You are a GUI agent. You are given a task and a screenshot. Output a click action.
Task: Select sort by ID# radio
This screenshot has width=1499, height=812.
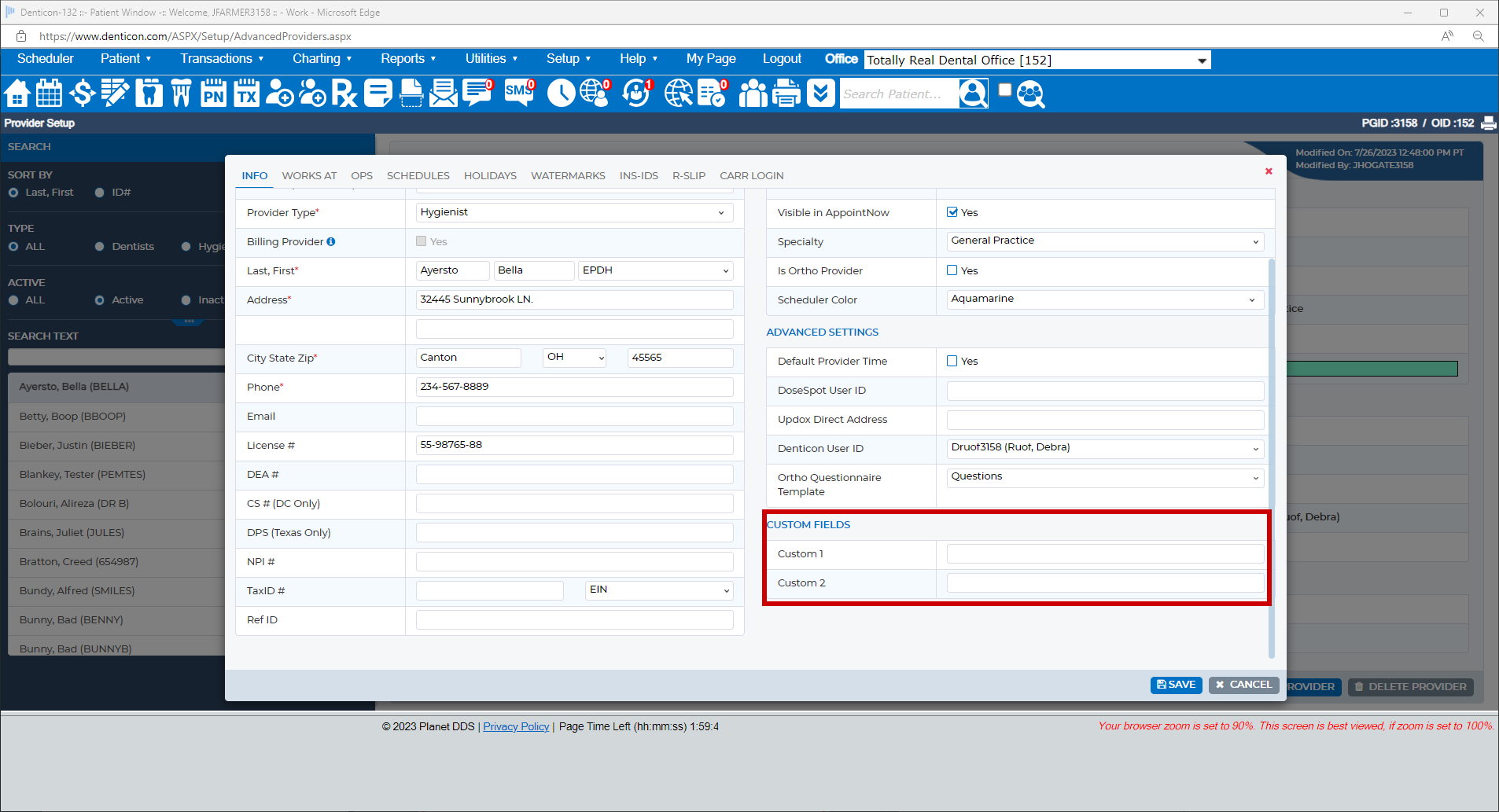pyautogui.click(x=99, y=193)
